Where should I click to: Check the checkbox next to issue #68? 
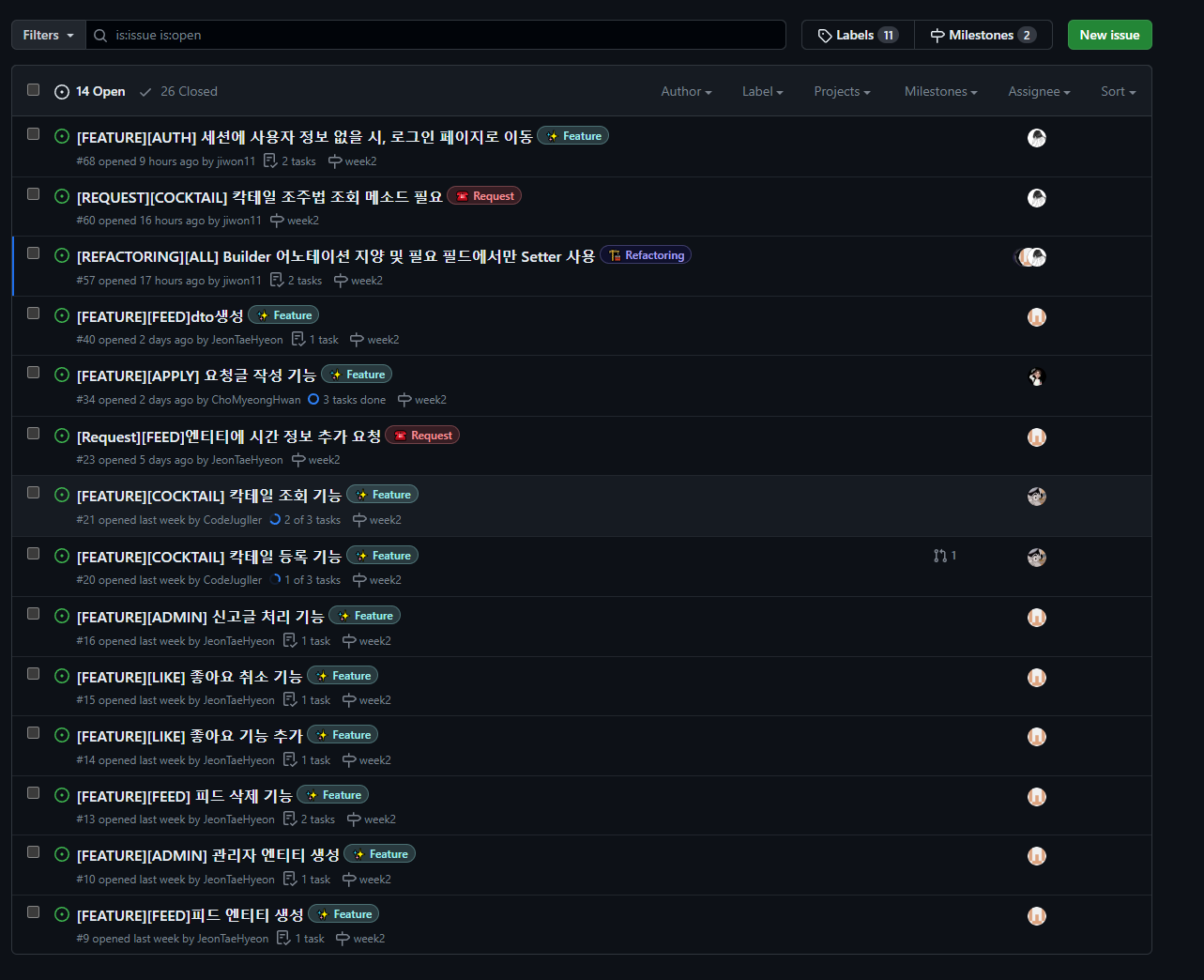[33, 132]
